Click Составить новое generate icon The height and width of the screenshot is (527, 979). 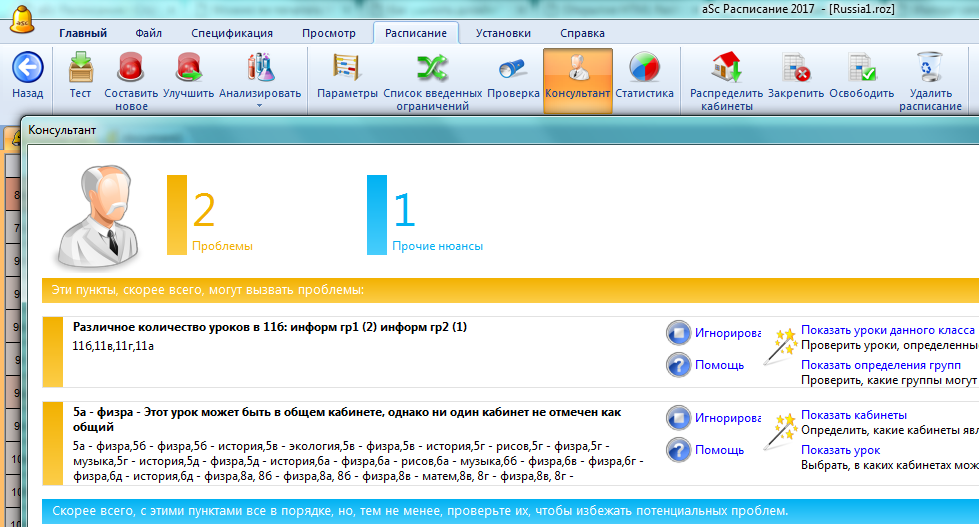pyautogui.click(x=131, y=69)
